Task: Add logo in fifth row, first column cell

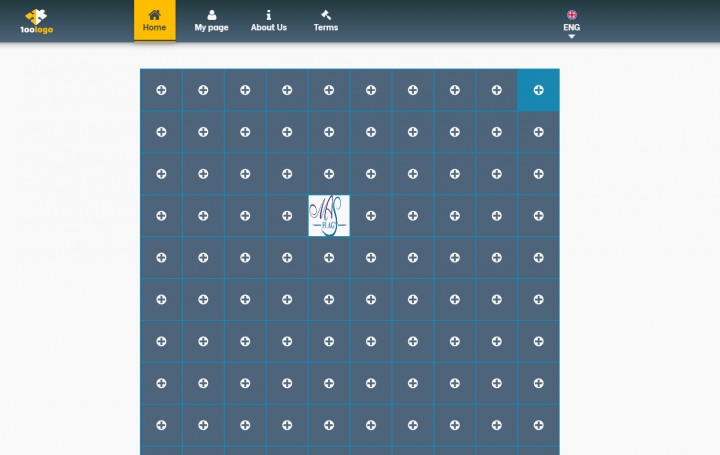Action: point(161,258)
